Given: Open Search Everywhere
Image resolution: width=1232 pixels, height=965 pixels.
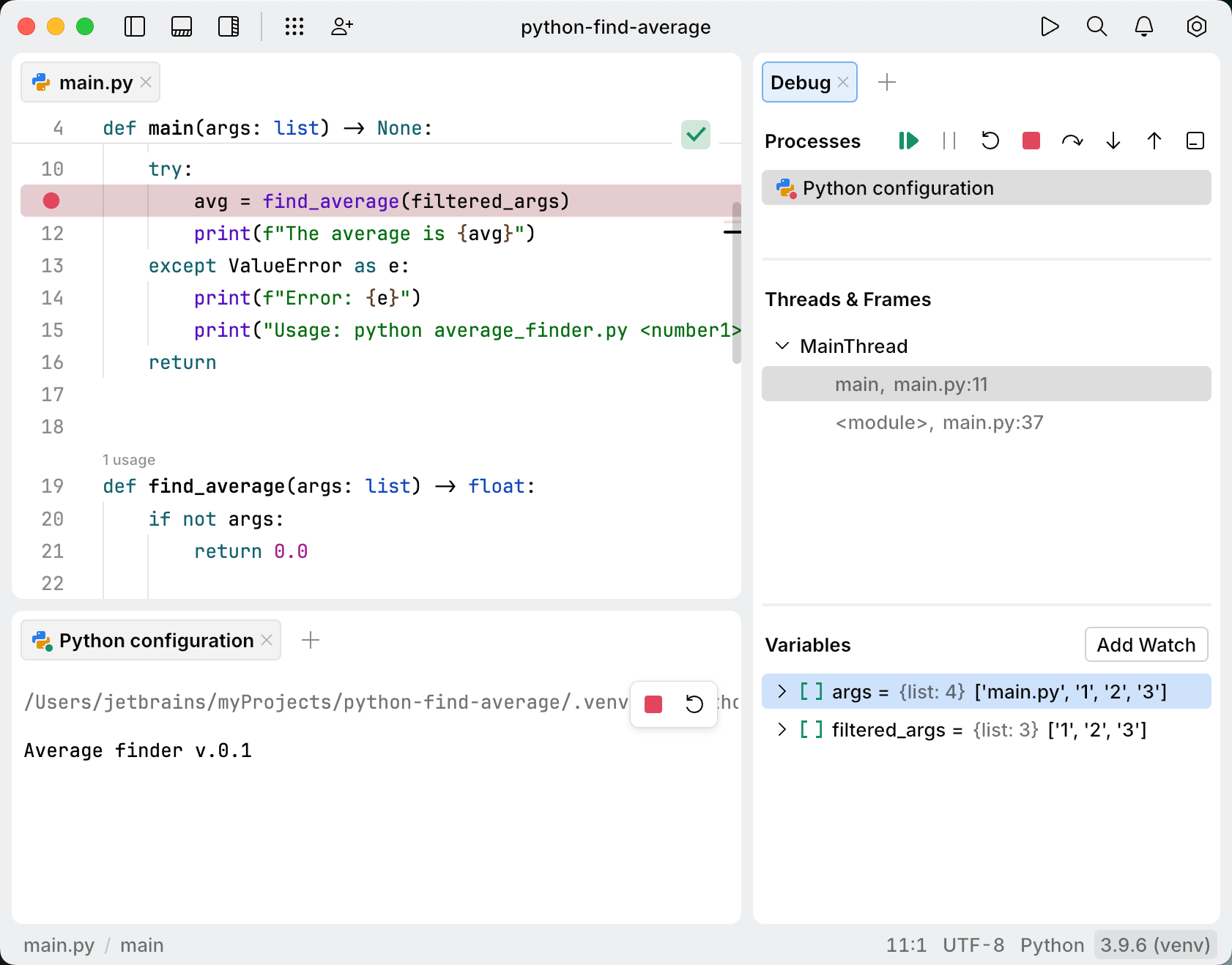Looking at the screenshot, I should coord(1096,27).
